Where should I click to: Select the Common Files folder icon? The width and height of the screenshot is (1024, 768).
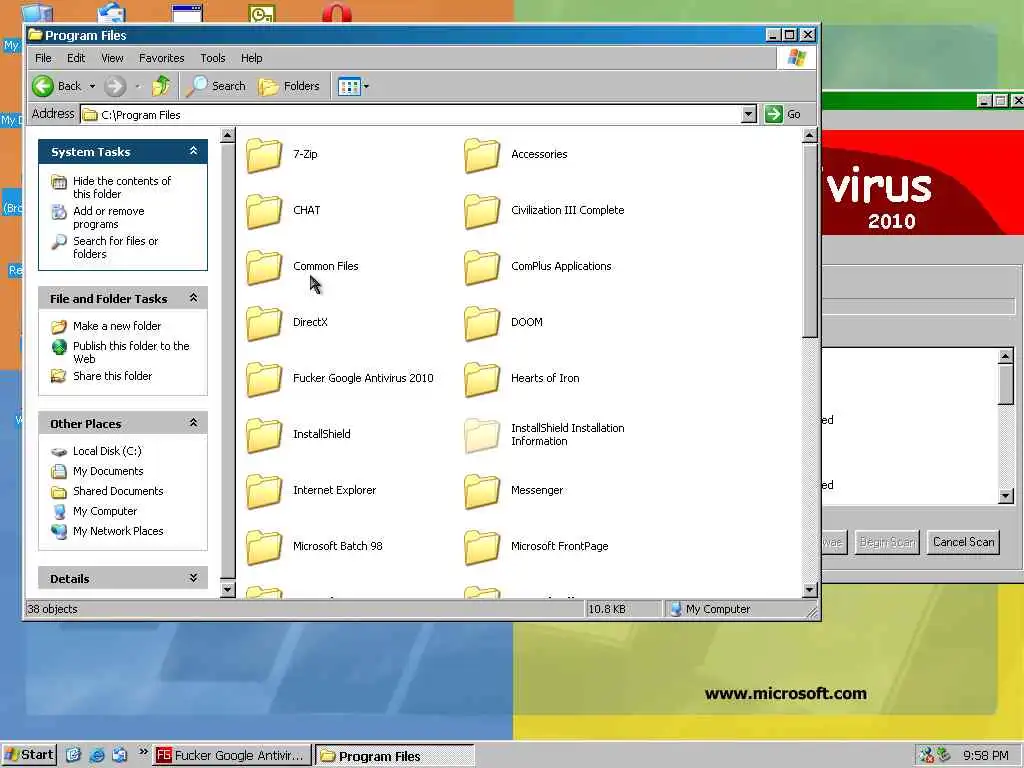[x=264, y=267]
